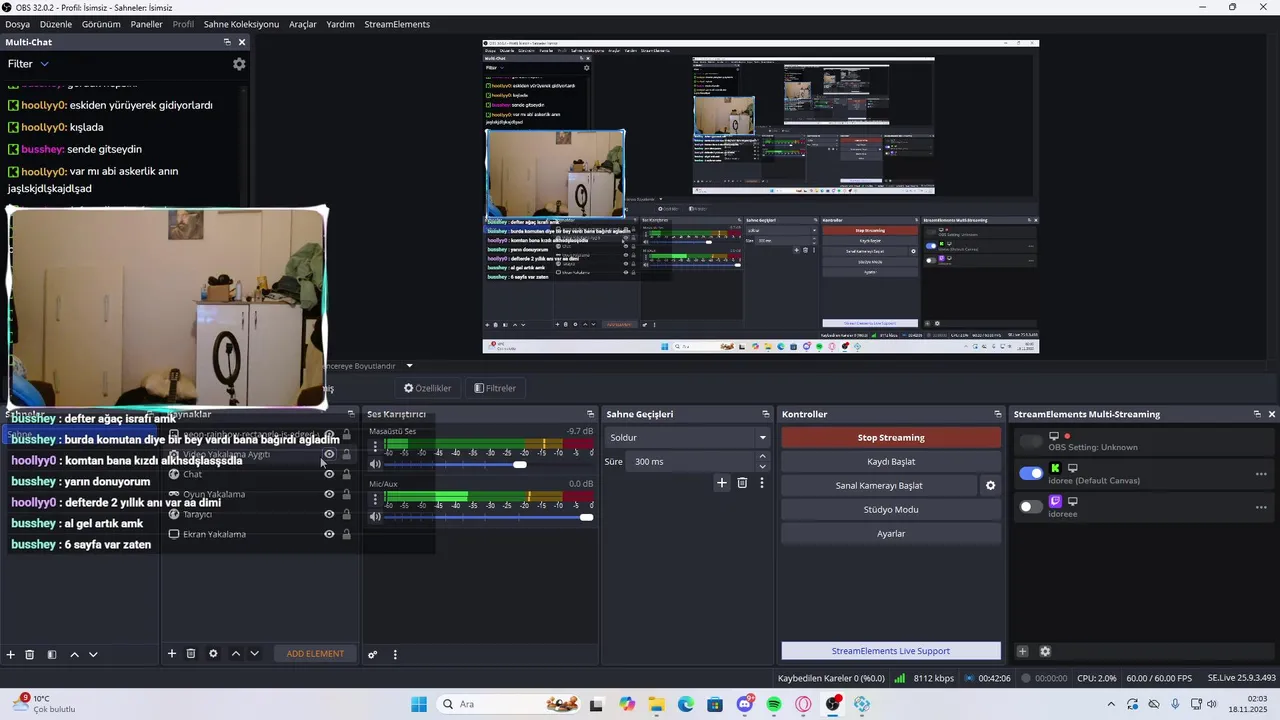Open StreamElements Multi-Streaming settings gear

(1045, 651)
